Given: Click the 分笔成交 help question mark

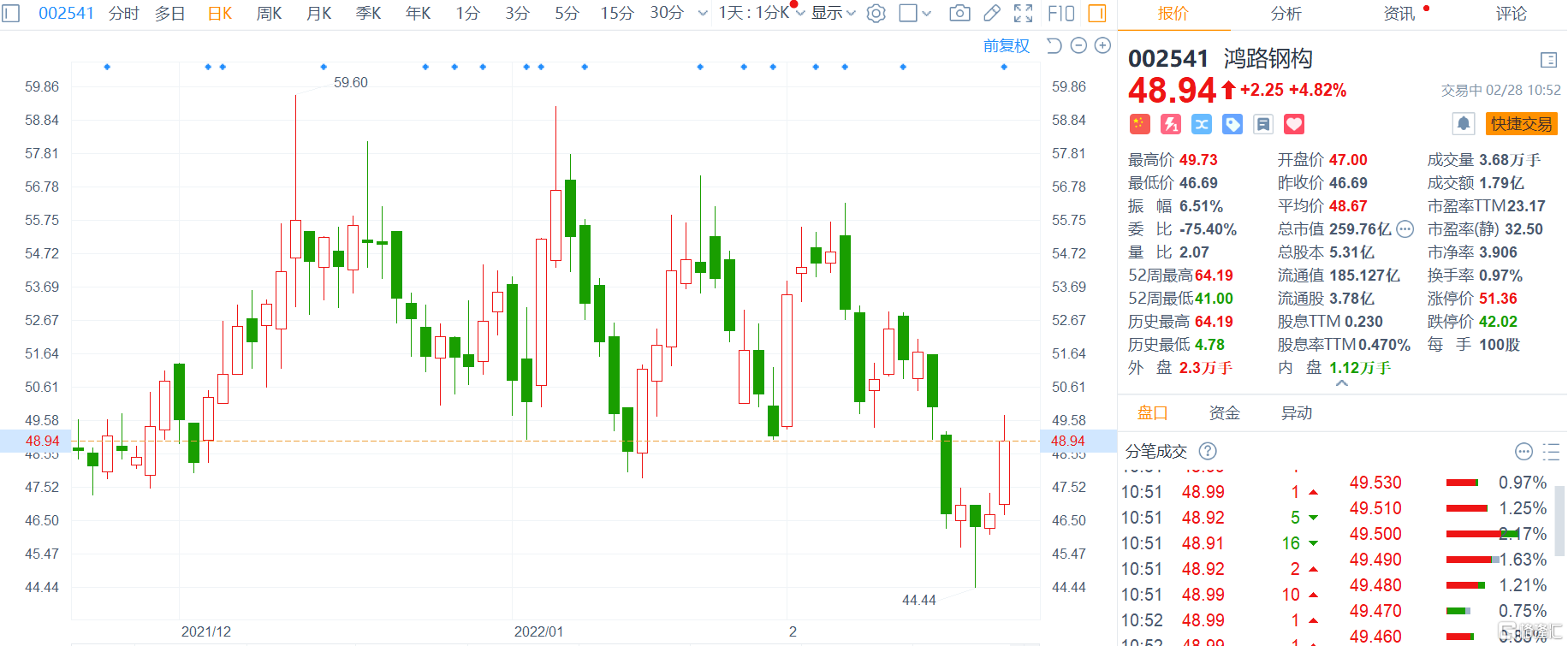Looking at the screenshot, I should [1208, 451].
